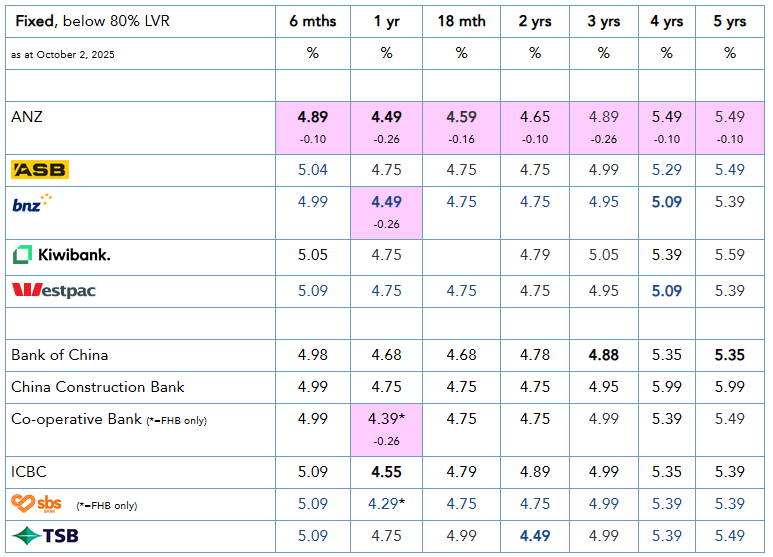The image size is (773, 557).
Task: Click Co-operative Bank 5 year rate 5.49
Action: coord(730,419)
